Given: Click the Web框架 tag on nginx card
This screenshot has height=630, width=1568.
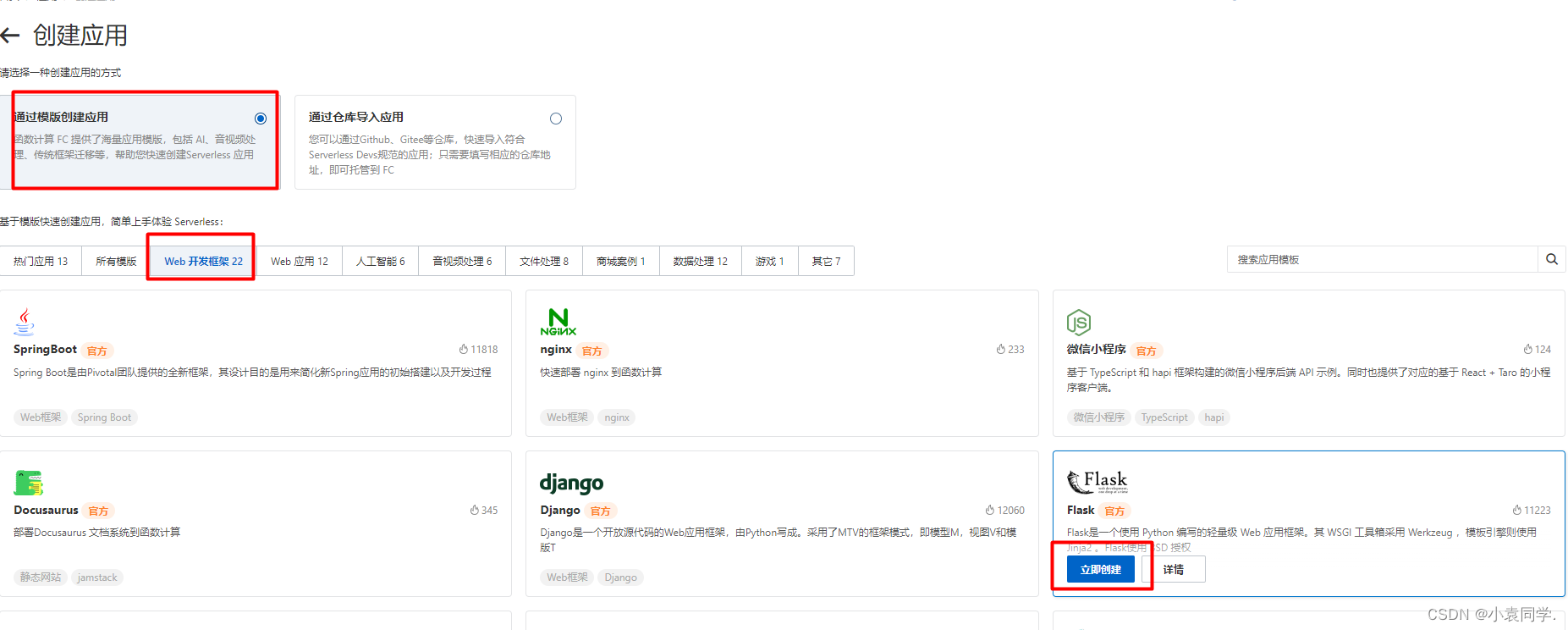Looking at the screenshot, I should click(x=567, y=417).
